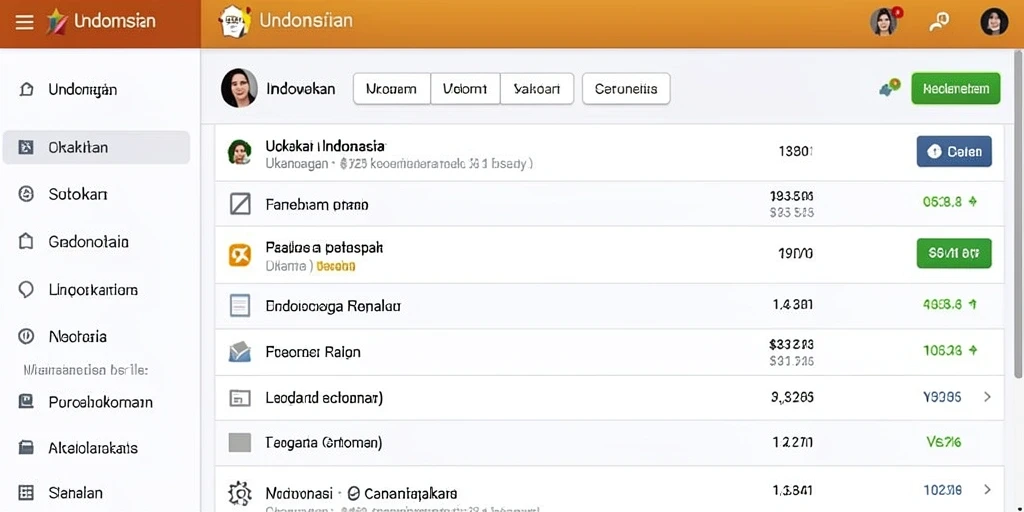Open the Lingorkariom chat bubble icon

click(x=26, y=289)
